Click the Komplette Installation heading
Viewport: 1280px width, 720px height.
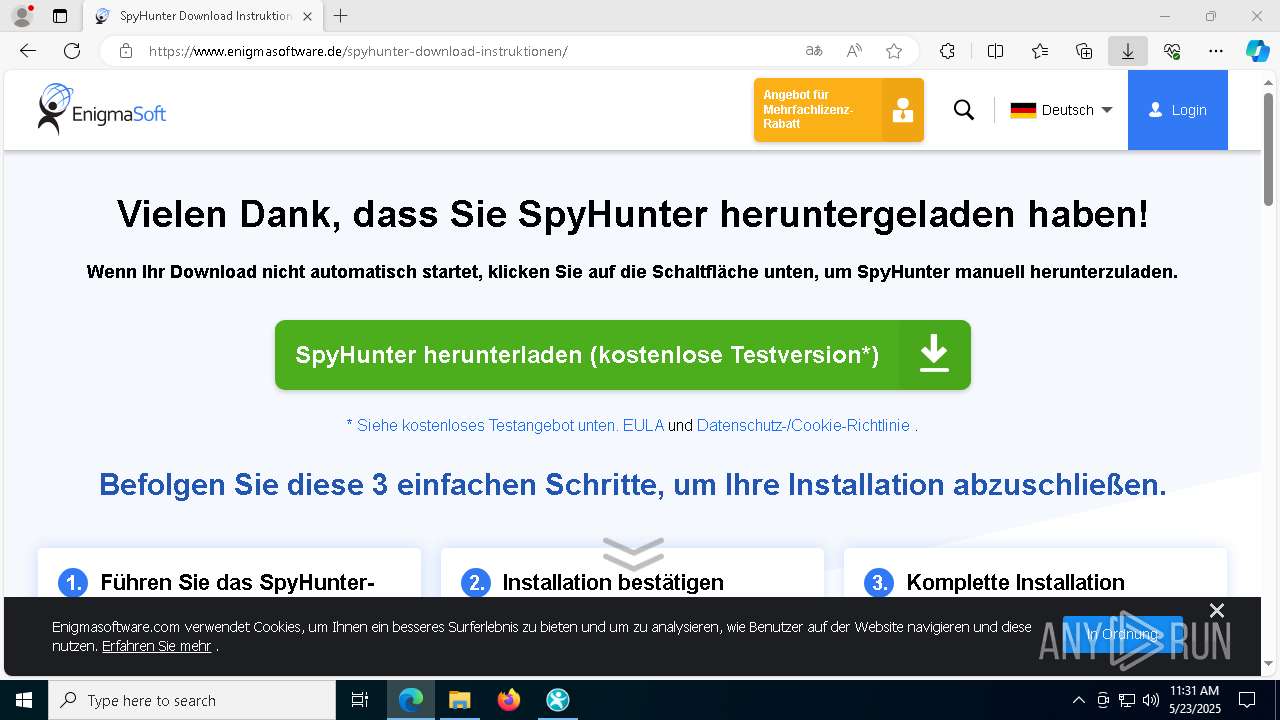tap(1015, 582)
